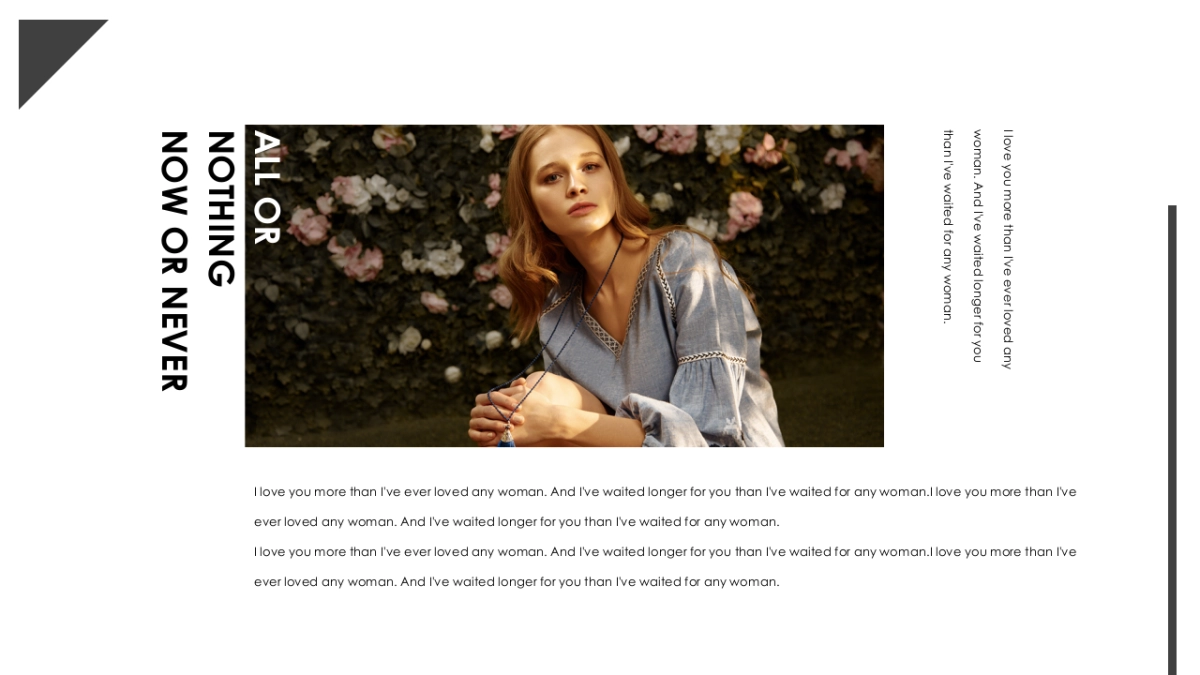Click the white 'ALL OR' vertical title
This screenshot has width=1200, height=675.
(x=267, y=187)
